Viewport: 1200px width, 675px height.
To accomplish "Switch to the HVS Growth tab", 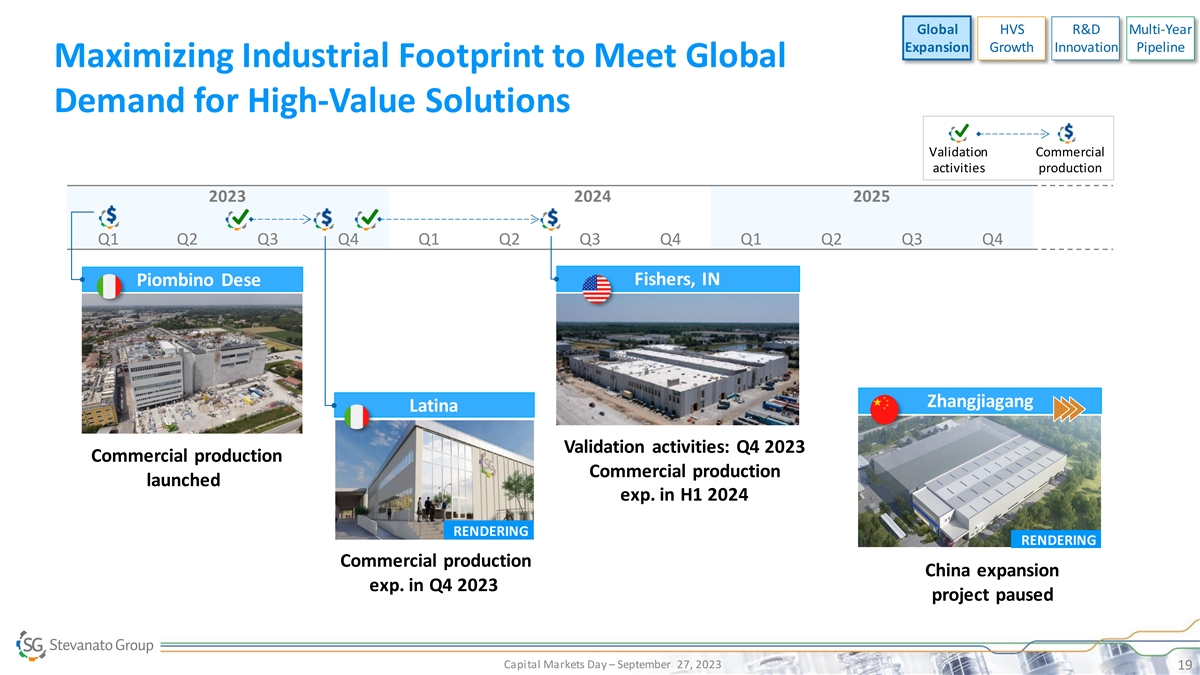I will click(x=1010, y=38).
